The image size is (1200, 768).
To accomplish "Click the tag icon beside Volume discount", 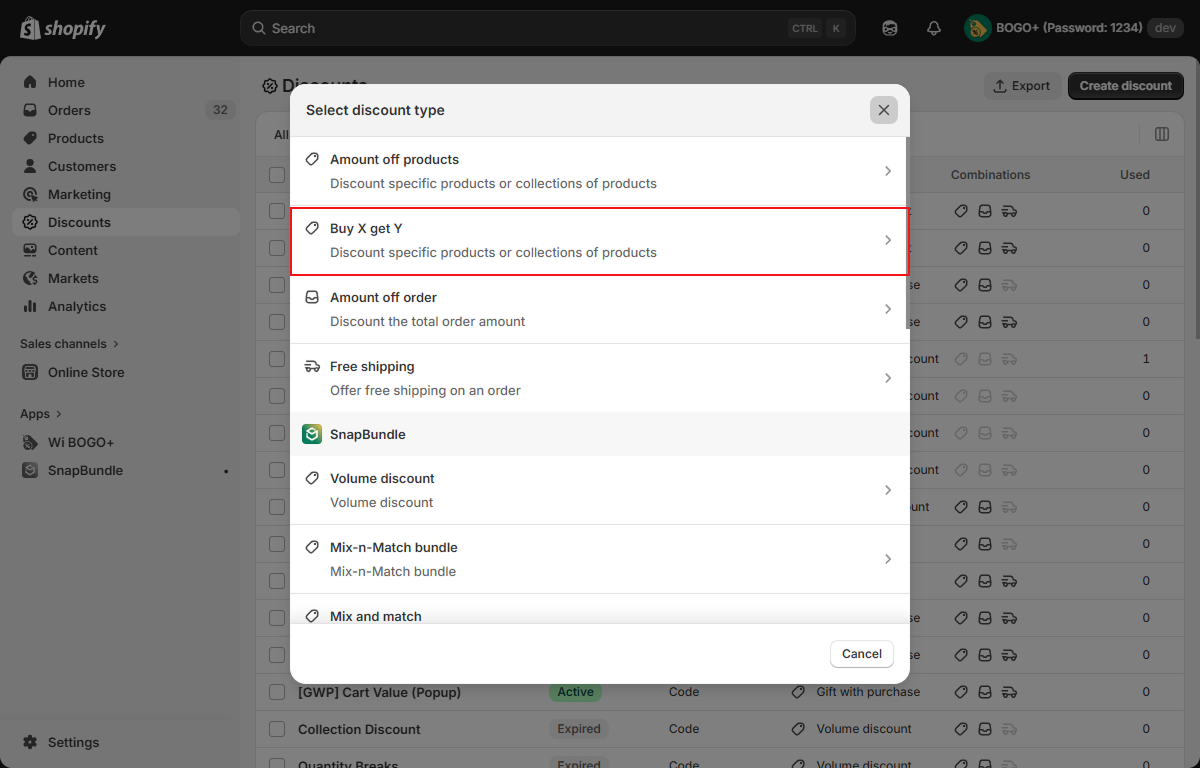I will pos(312,478).
